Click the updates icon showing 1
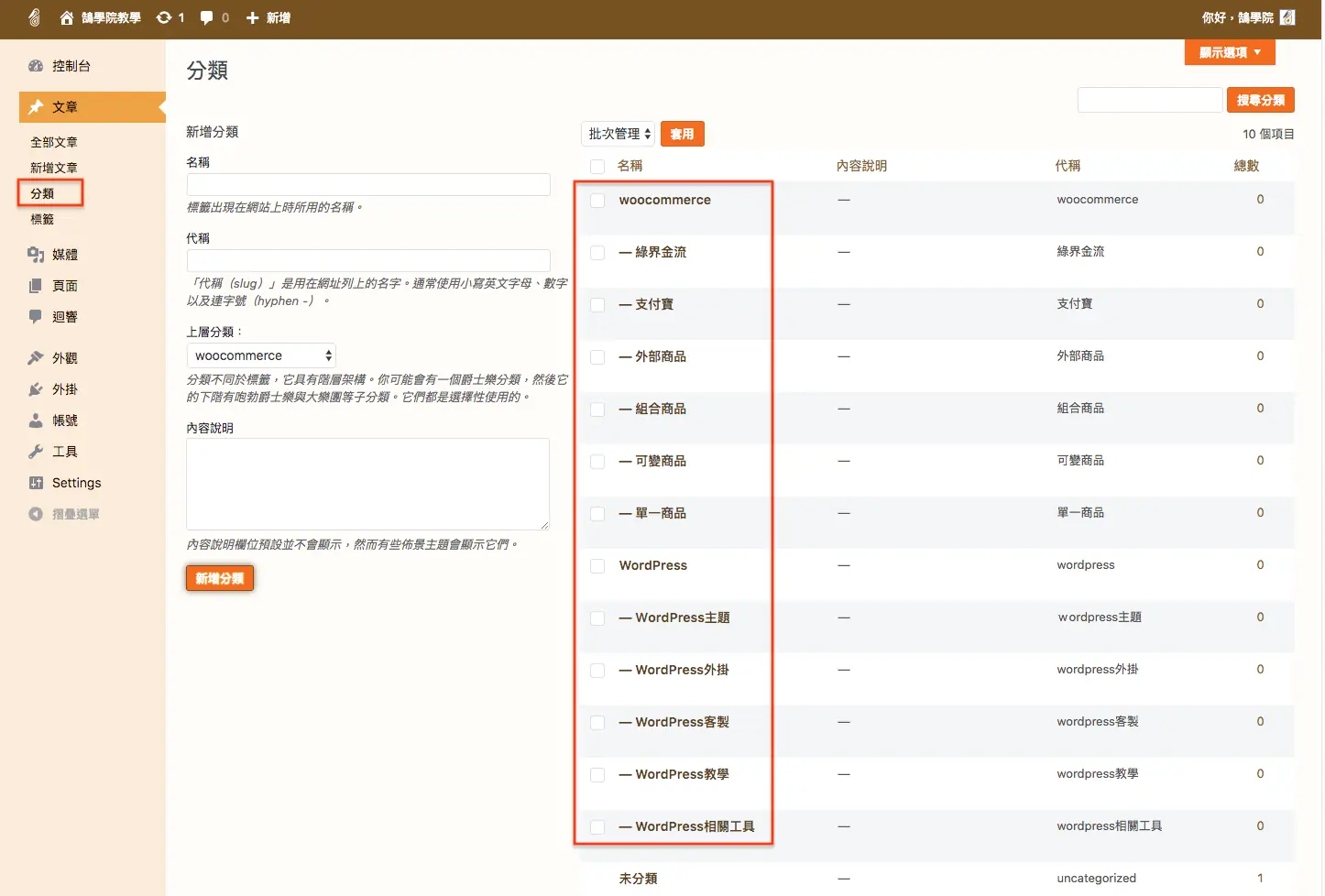The width and height of the screenshot is (1325, 896). pyautogui.click(x=164, y=17)
